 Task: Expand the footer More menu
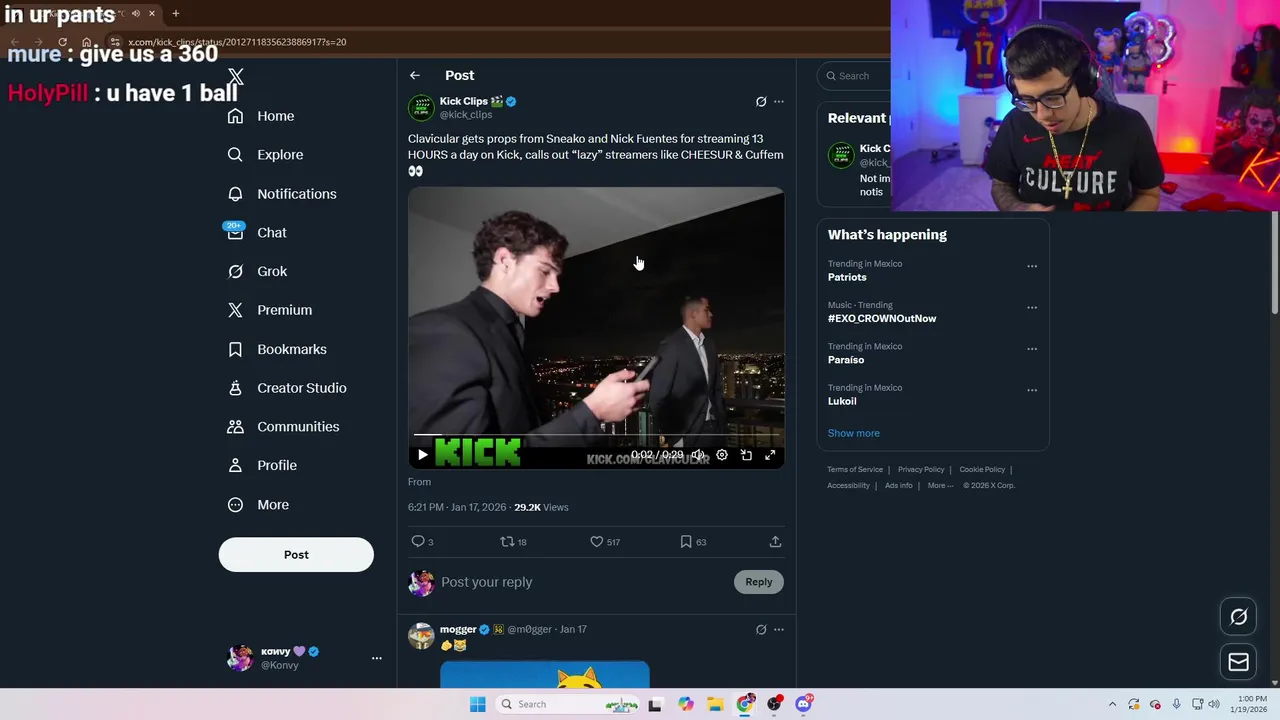[940, 485]
